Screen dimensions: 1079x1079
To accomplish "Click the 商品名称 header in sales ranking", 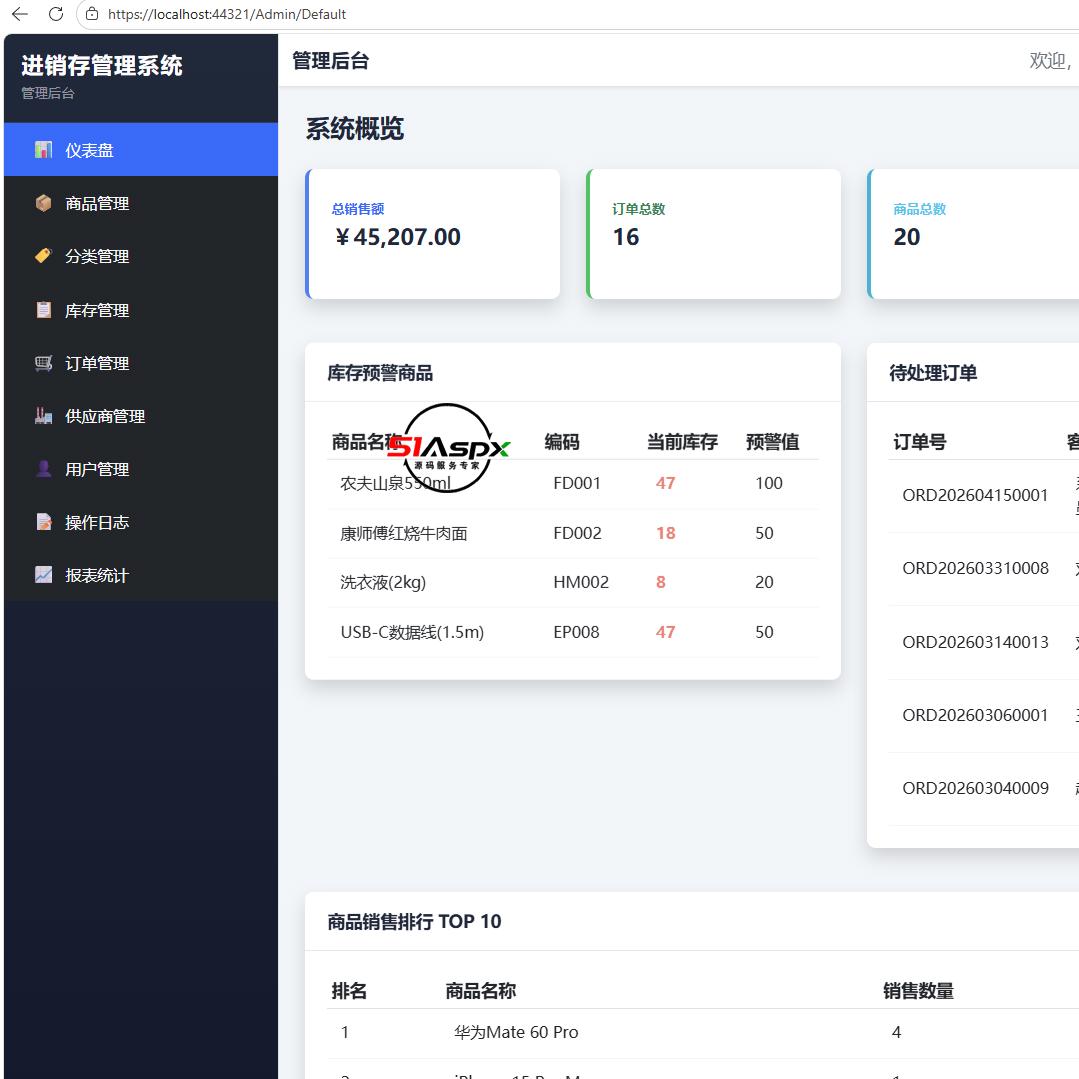I will click(480, 991).
